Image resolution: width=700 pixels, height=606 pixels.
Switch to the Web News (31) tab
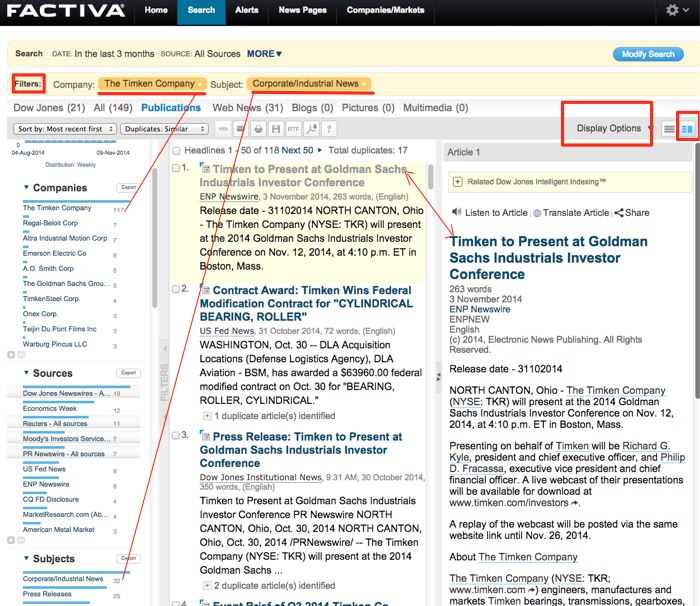[x=248, y=108]
